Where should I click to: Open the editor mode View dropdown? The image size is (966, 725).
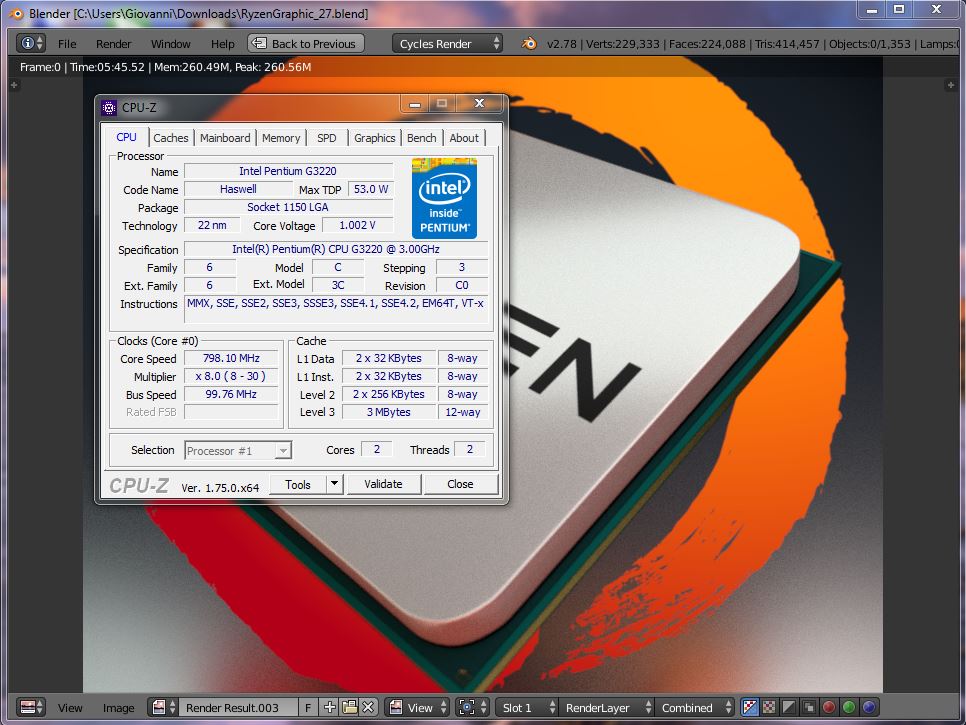pyautogui.click(x=418, y=707)
